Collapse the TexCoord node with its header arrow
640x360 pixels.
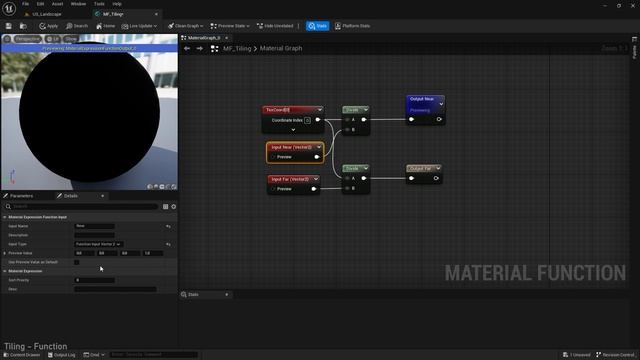(x=320, y=110)
